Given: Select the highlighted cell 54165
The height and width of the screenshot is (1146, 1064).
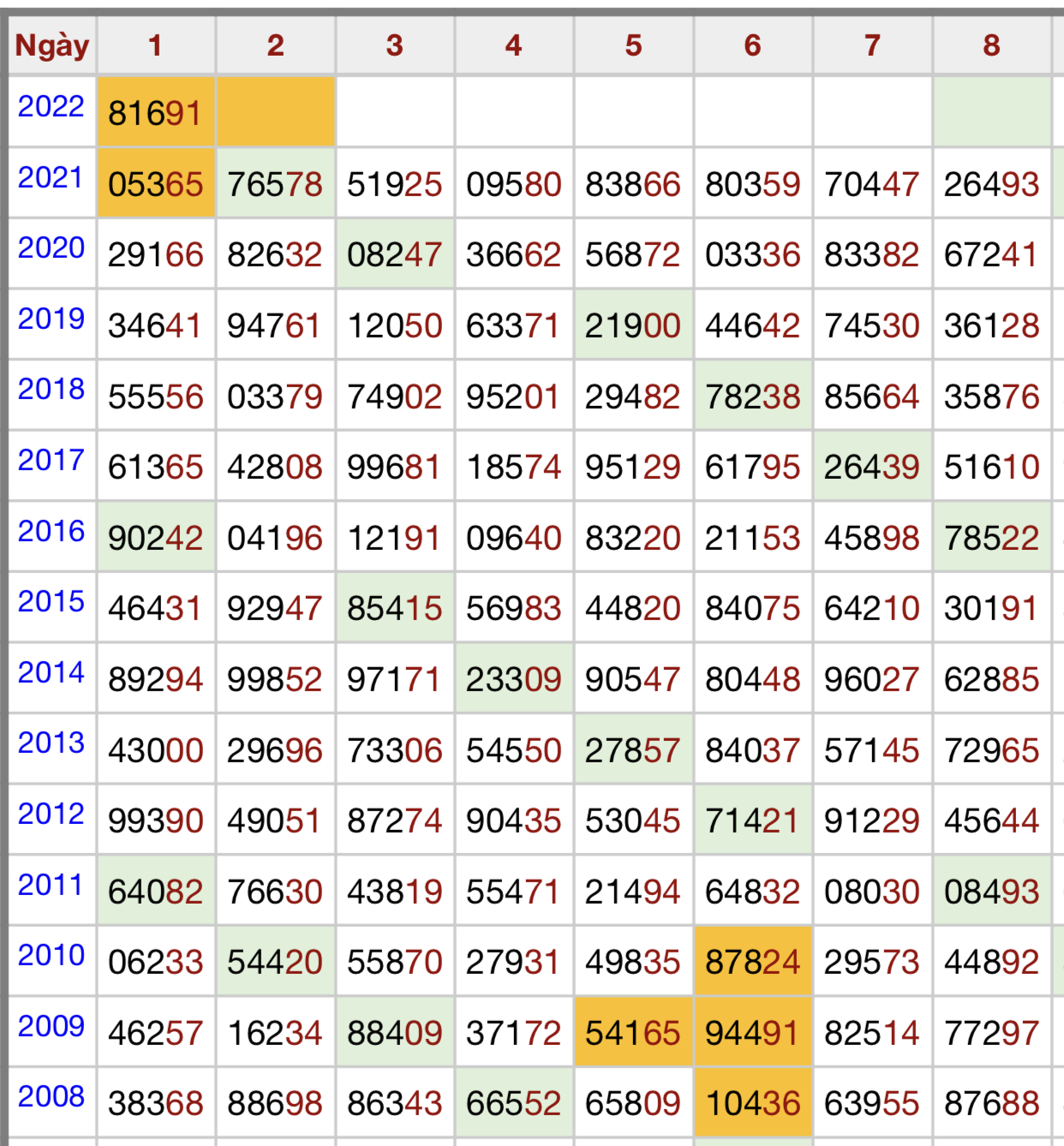Looking at the screenshot, I should point(632,1033).
